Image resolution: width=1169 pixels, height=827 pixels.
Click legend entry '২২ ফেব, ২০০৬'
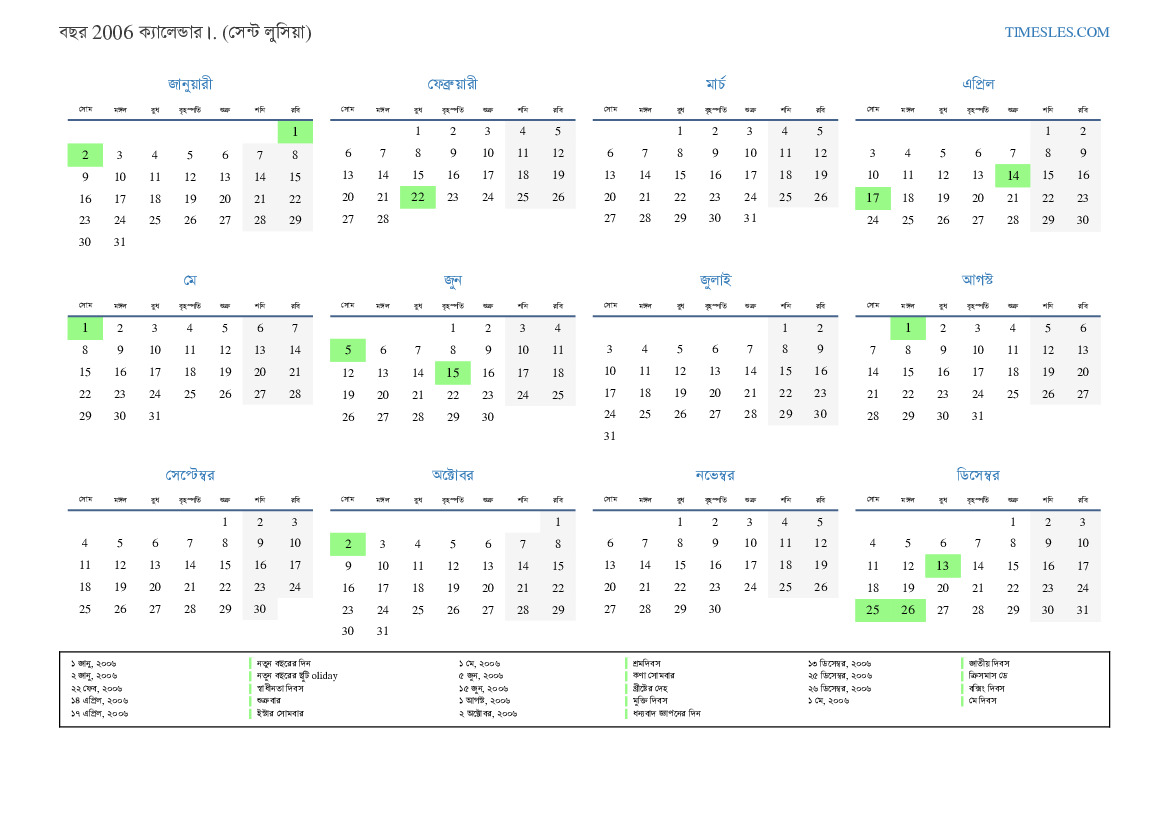(96, 688)
